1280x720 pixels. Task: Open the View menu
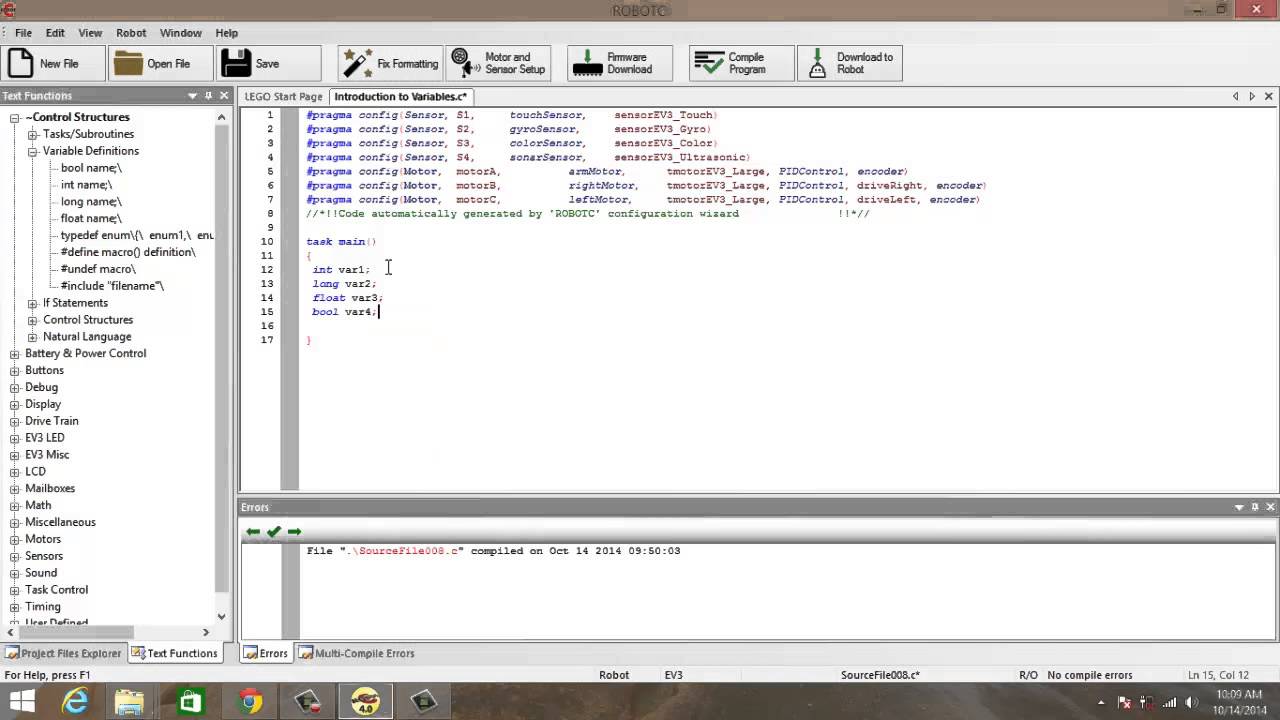90,33
